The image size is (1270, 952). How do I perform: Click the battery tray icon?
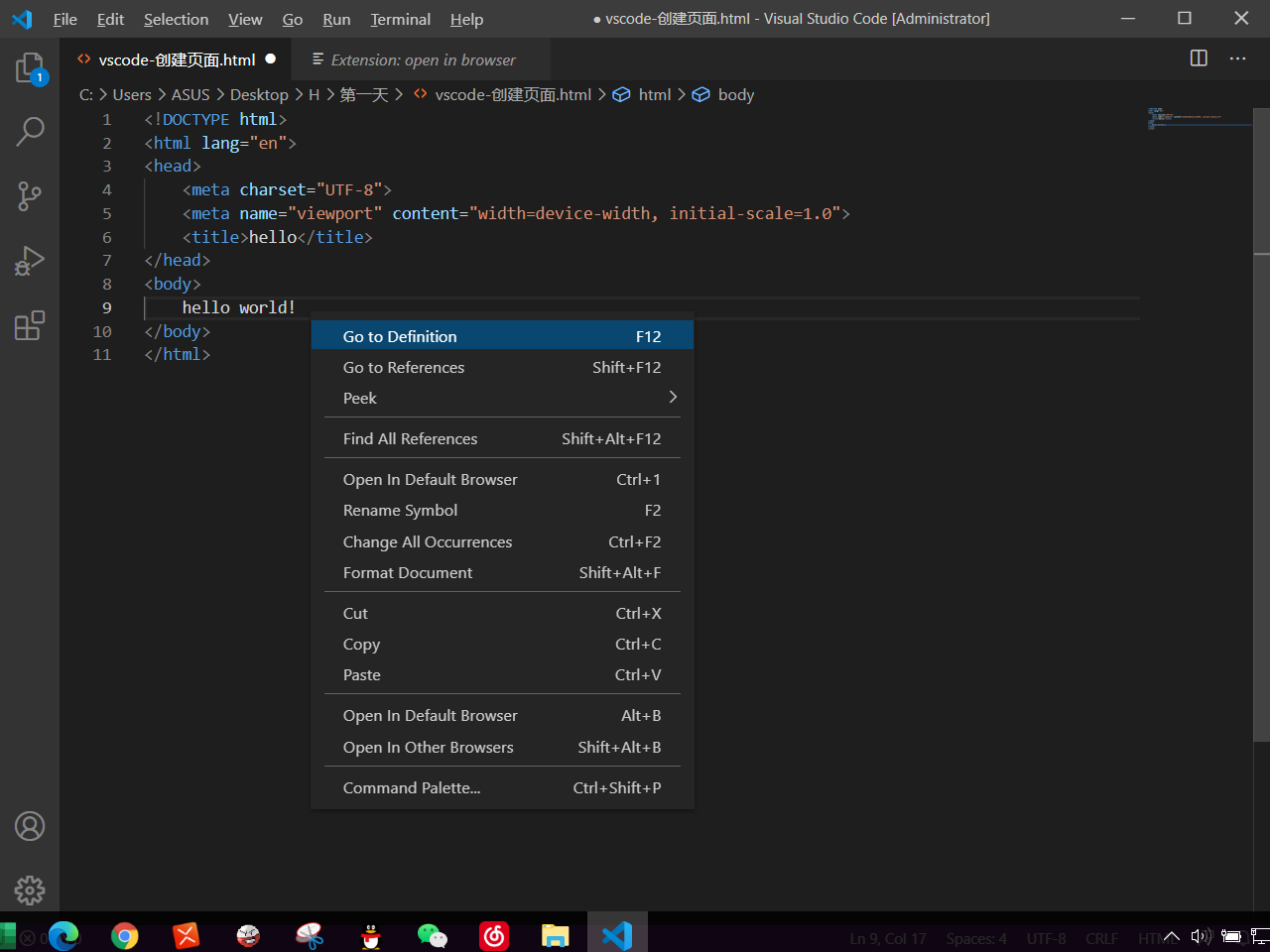pyautogui.click(x=1231, y=936)
